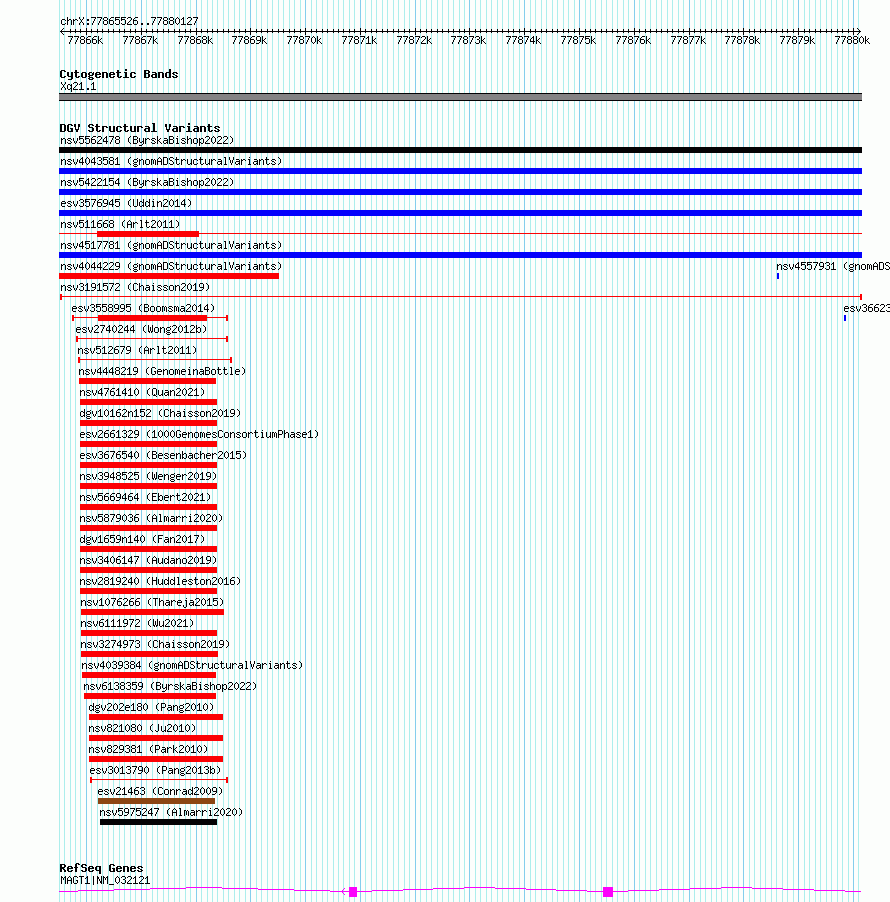Click the esv3013790 (Pang2013b) label
This screenshot has height=902, width=890.
[155, 770]
